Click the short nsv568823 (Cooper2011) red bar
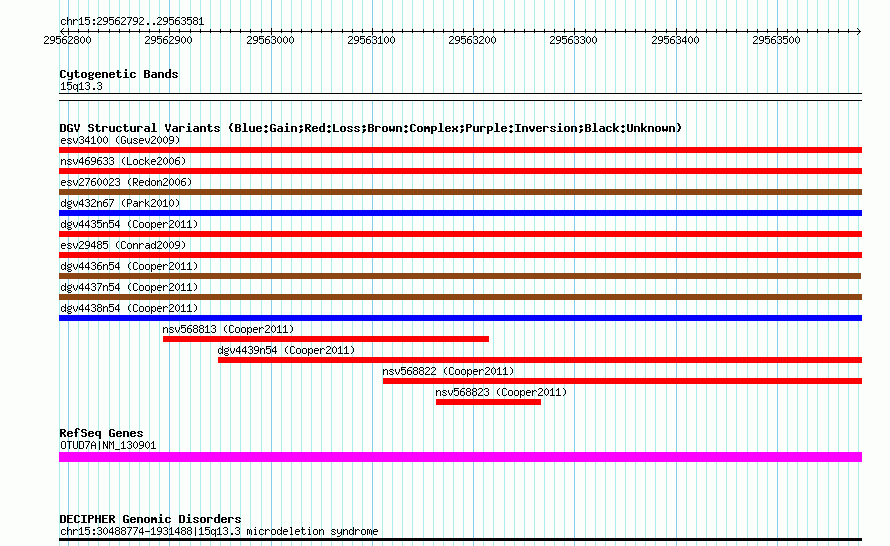Image resolution: width=890 pixels, height=546 pixels. pyautogui.click(x=488, y=402)
